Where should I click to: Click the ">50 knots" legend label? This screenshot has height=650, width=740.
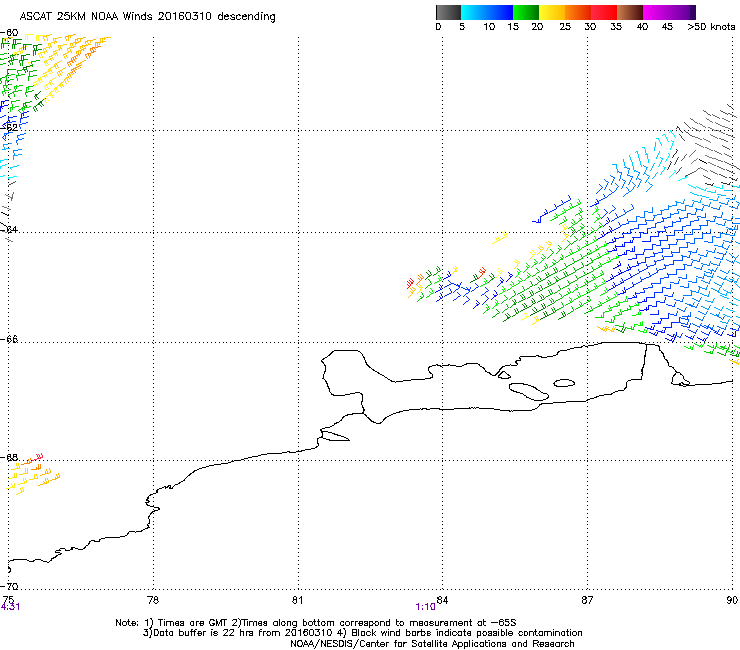pos(711,27)
